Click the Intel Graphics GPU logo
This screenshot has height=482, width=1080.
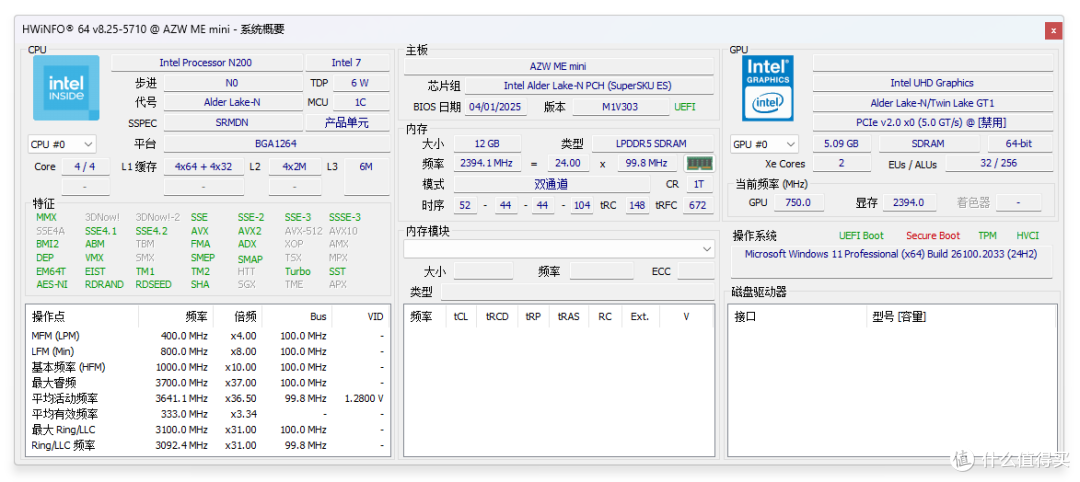(767, 88)
